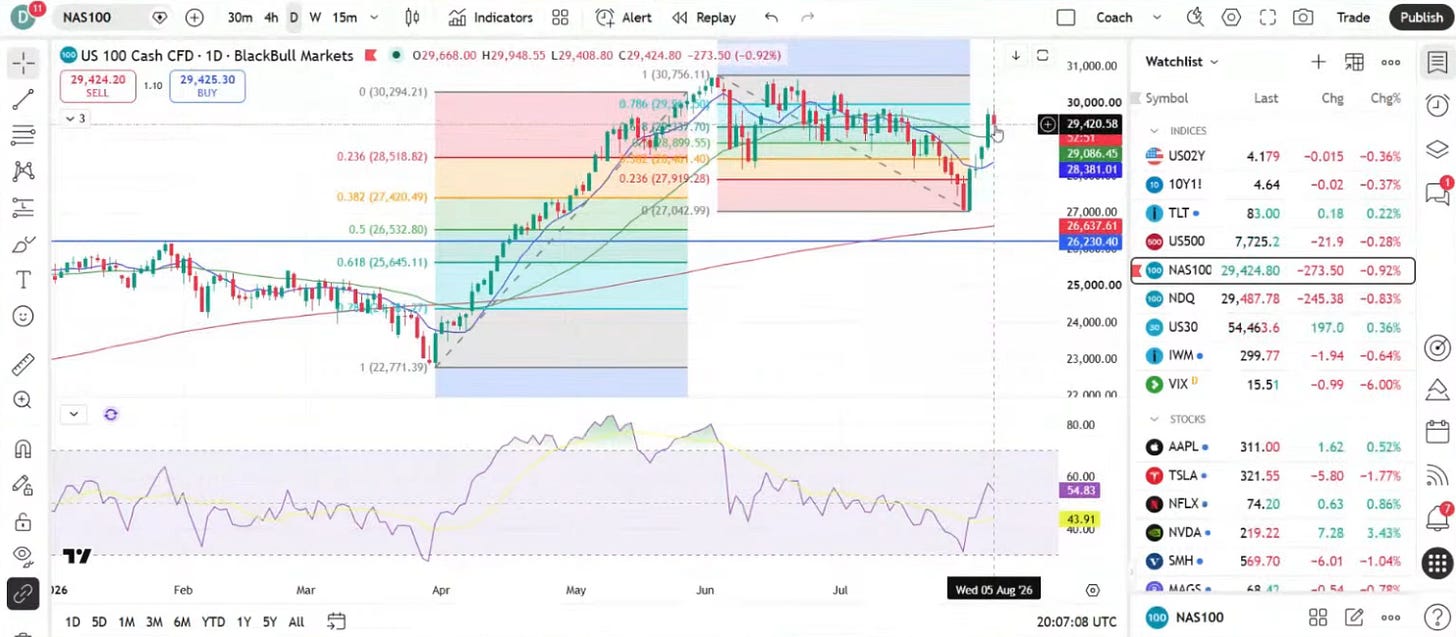The height and width of the screenshot is (637, 1456).
Task: Toggle hide all drawings eye icon
Action: point(23,557)
